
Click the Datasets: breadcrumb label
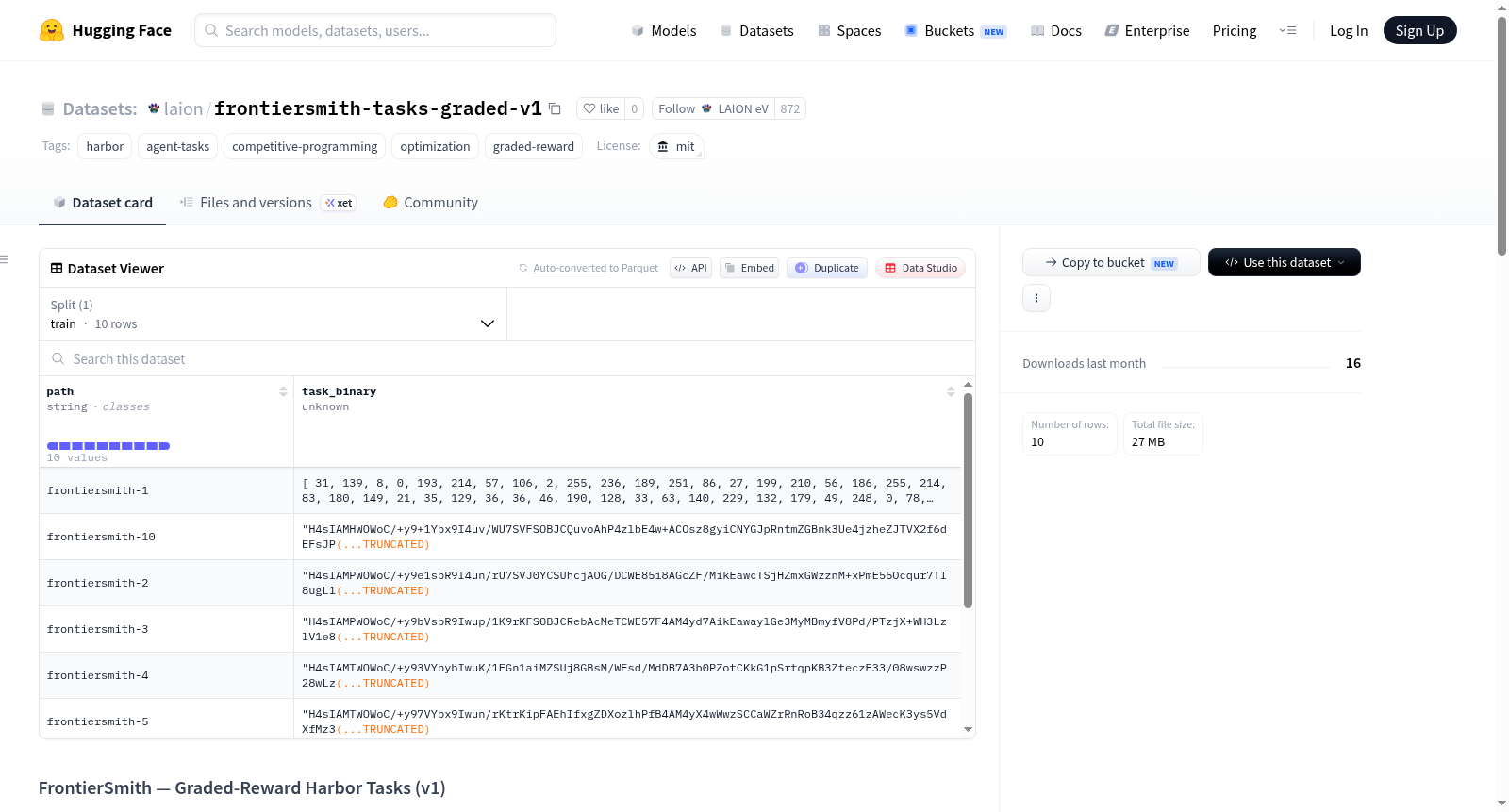click(x=100, y=108)
